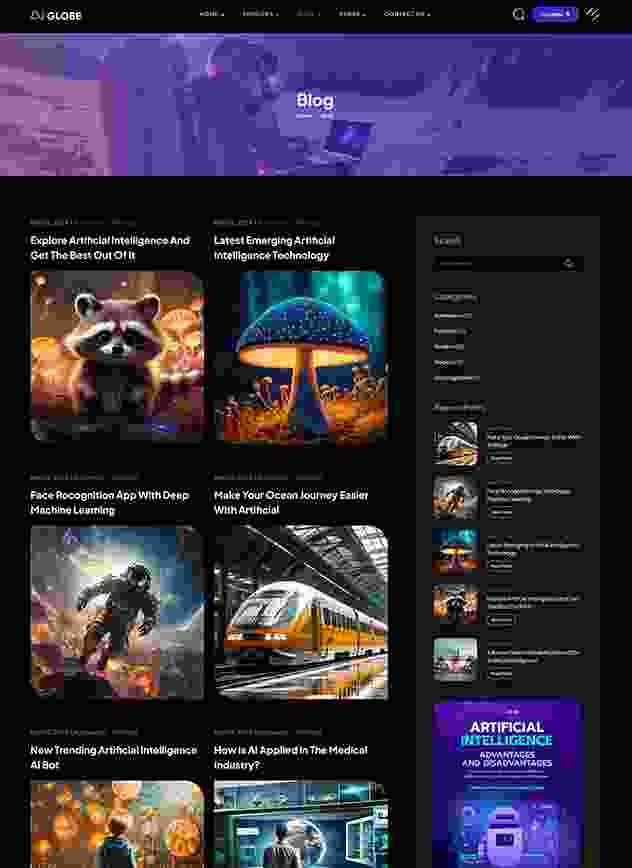
Task: Click the search submit icon in sidebar search box
Action: pos(569,264)
